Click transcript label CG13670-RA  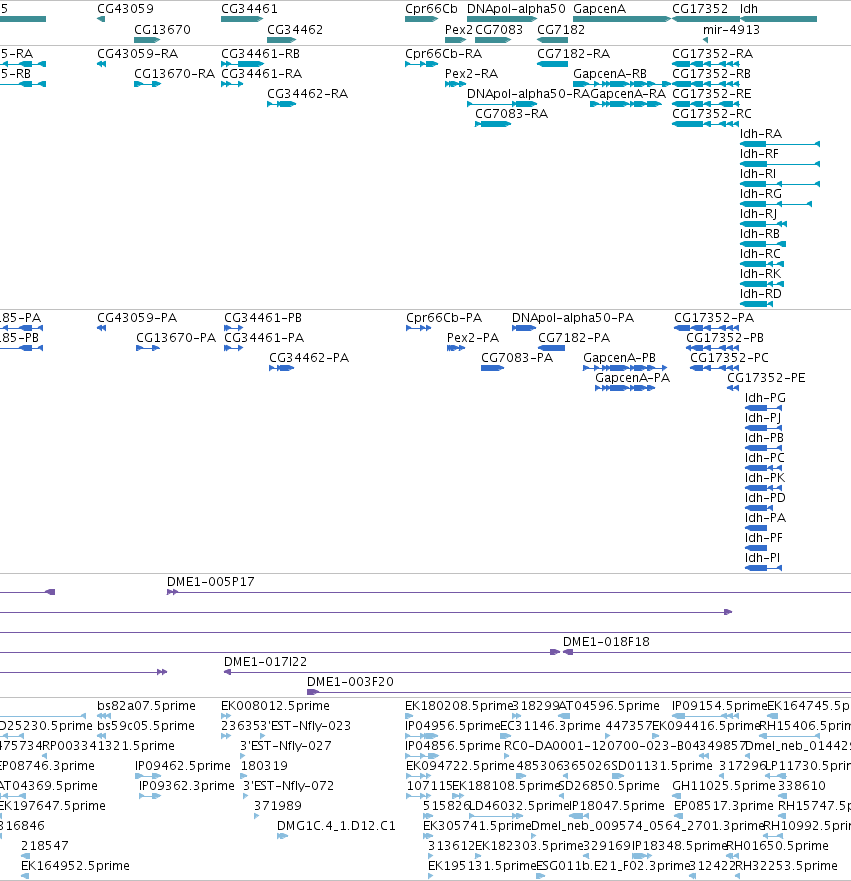coord(175,74)
